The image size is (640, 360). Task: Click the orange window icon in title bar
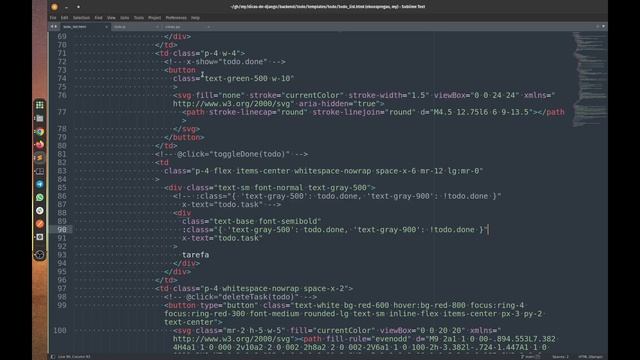pyautogui.click(x=54, y=7)
